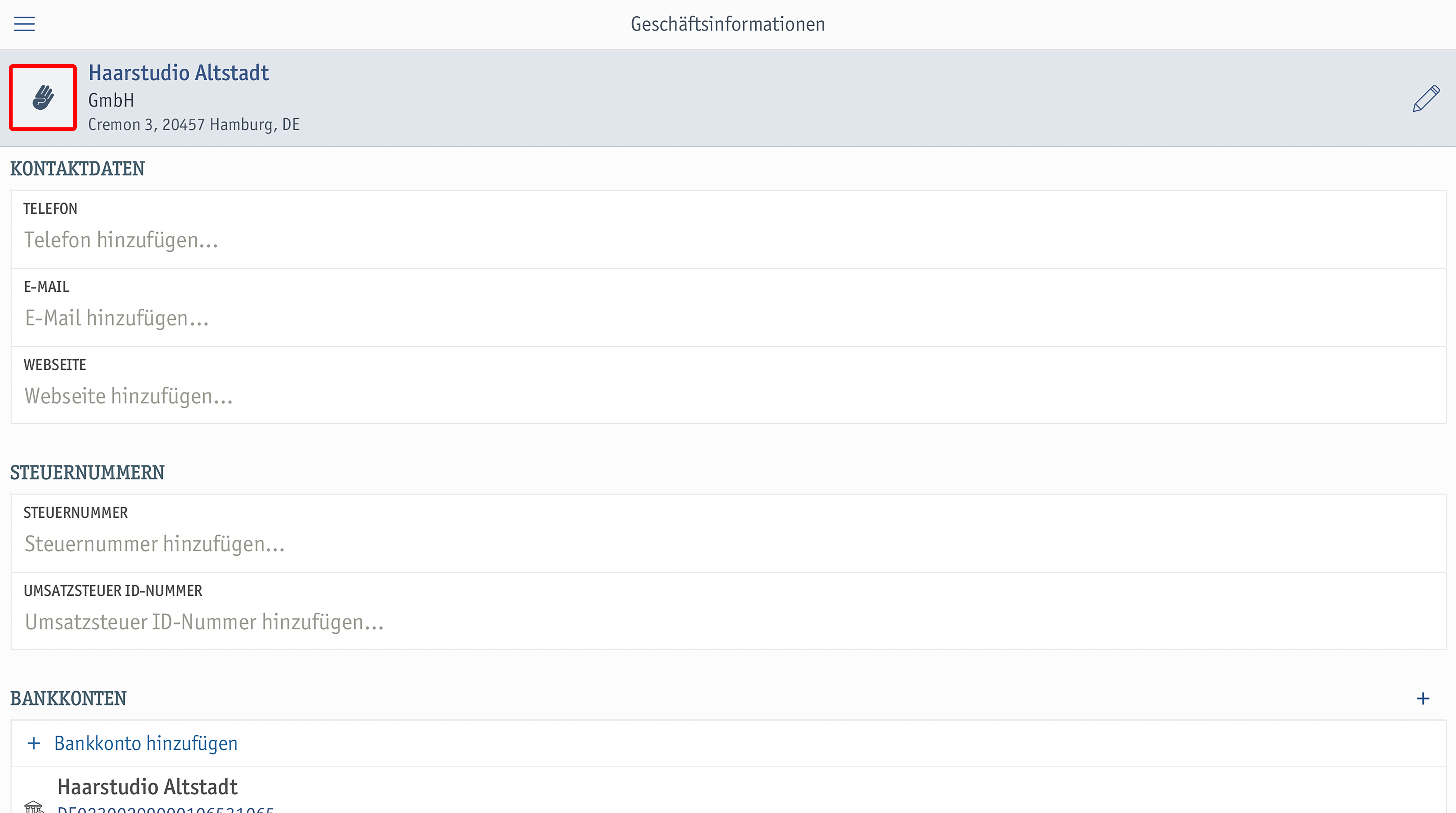Screen dimensions: 1456x813
Task: Open the hamburger navigation menu
Action: pyautogui.click(x=24, y=24)
